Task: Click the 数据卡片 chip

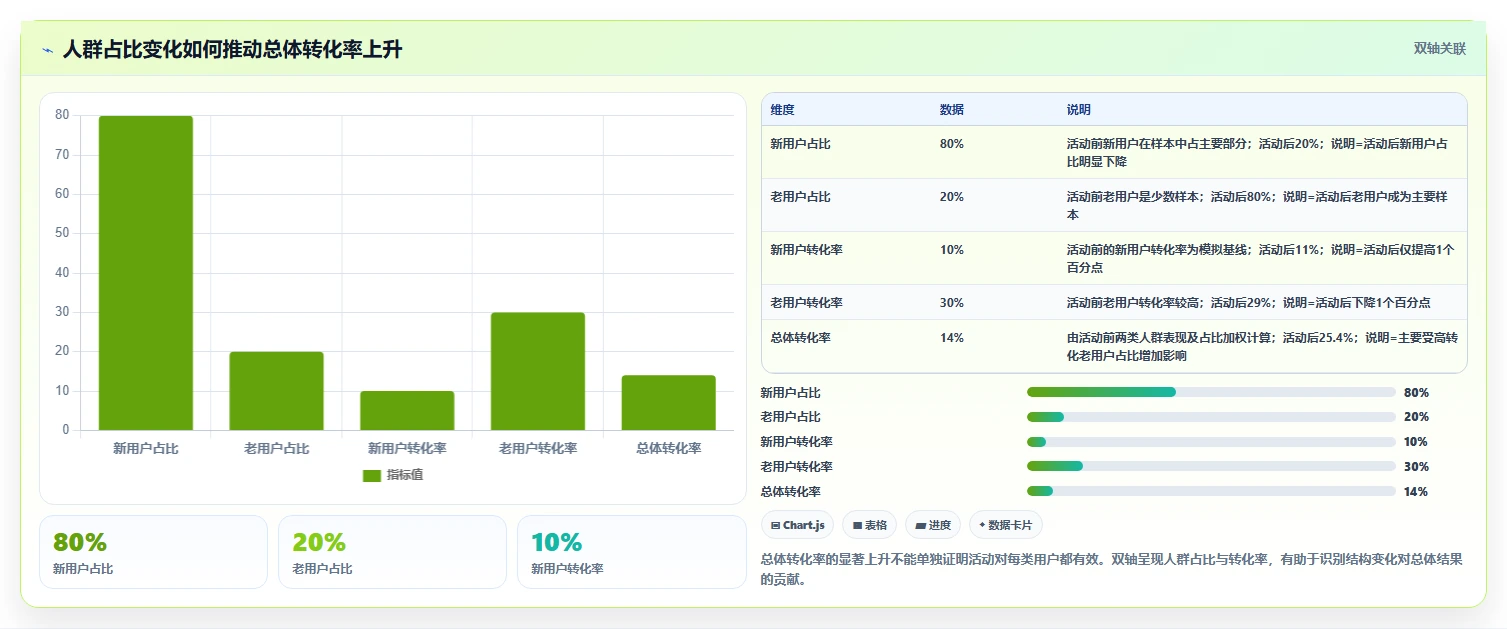Action: tap(1006, 525)
